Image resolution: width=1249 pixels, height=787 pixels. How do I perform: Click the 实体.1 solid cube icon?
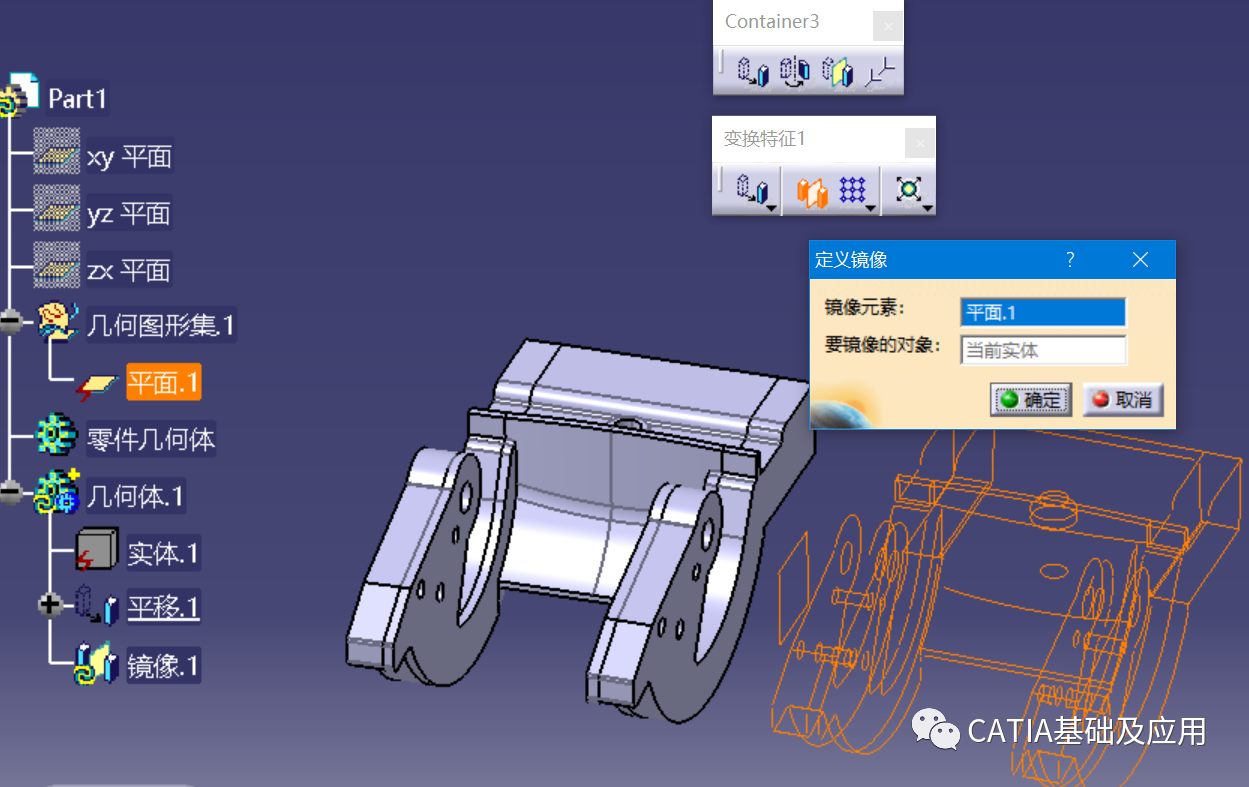coord(97,550)
